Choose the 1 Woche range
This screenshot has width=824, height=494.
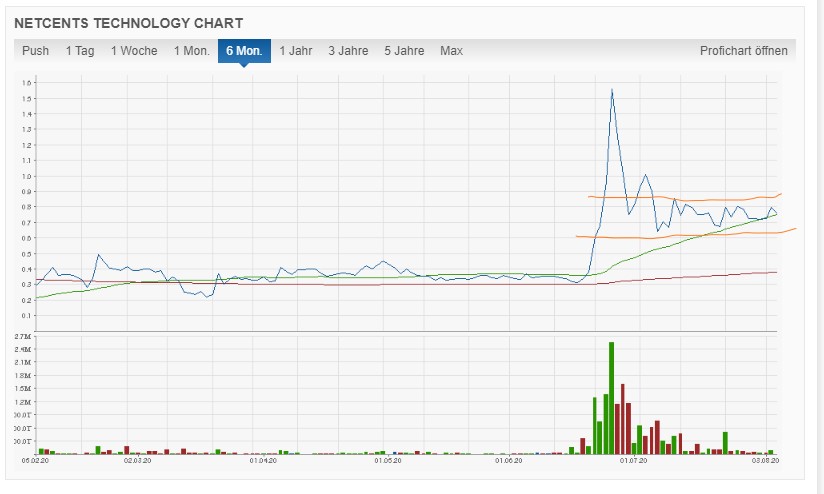pyautogui.click(x=134, y=51)
